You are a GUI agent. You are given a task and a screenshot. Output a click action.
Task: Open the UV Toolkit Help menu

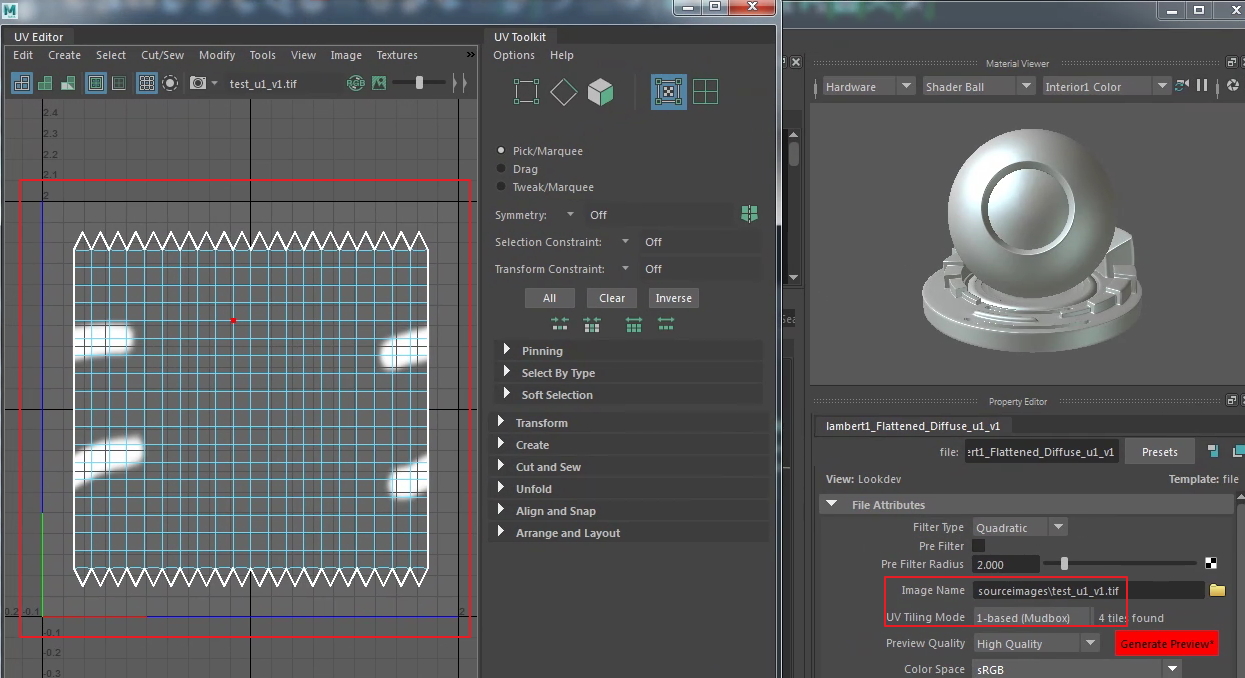pos(562,55)
